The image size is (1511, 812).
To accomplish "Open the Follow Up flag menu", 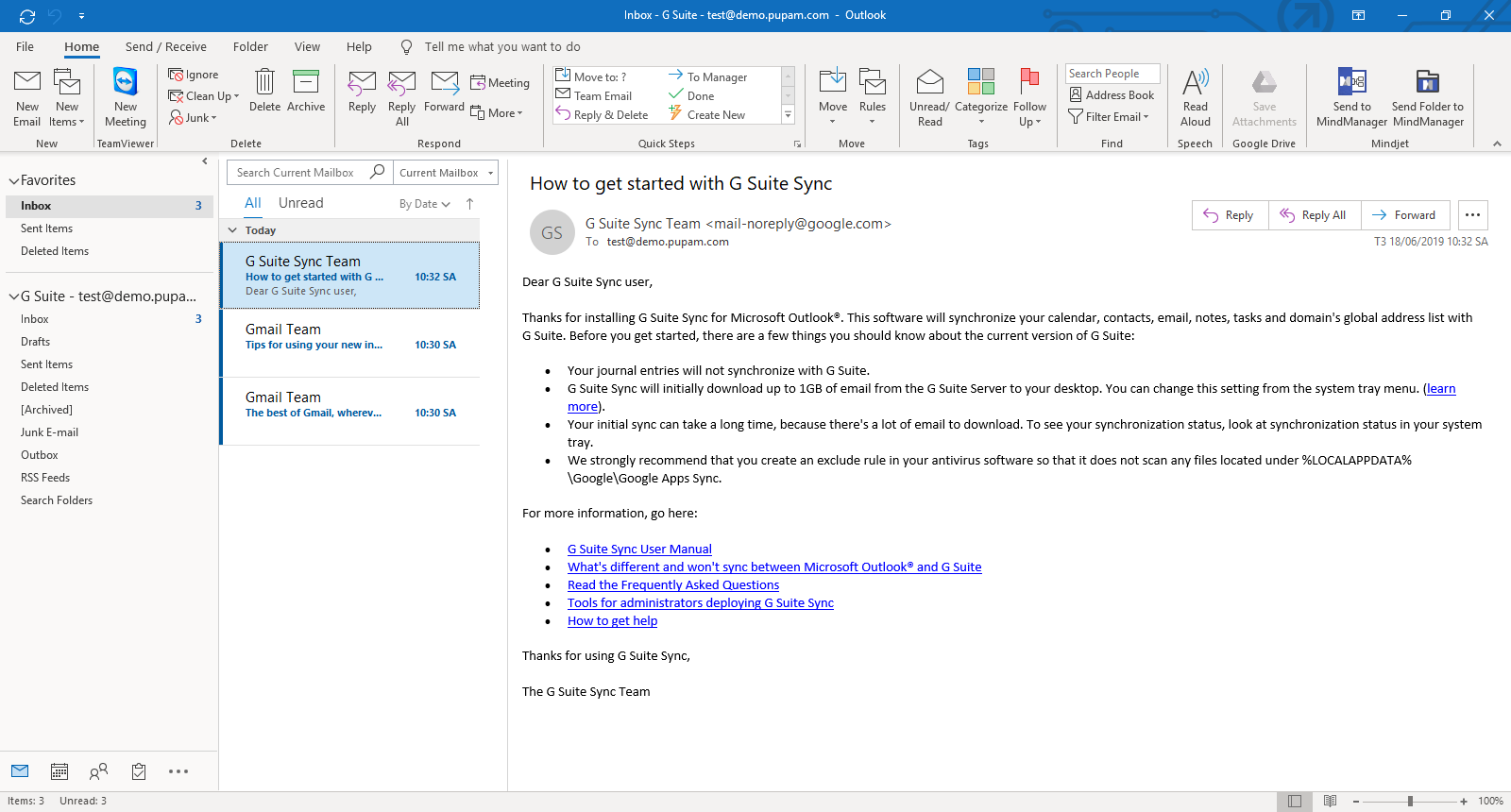I will (1029, 97).
